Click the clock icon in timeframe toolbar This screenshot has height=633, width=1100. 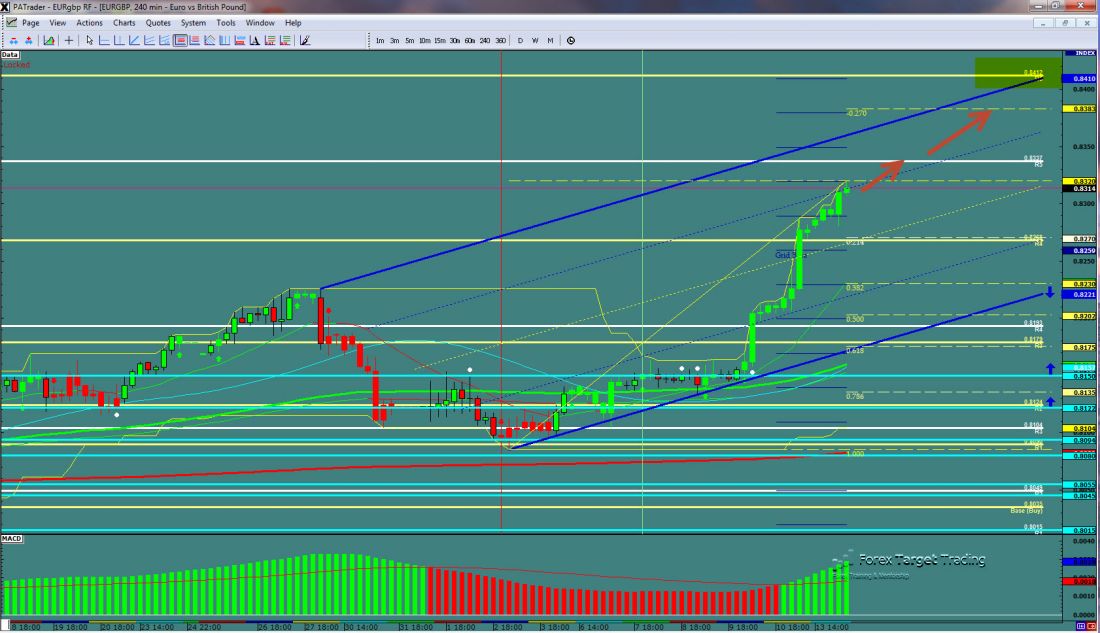tap(570, 41)
